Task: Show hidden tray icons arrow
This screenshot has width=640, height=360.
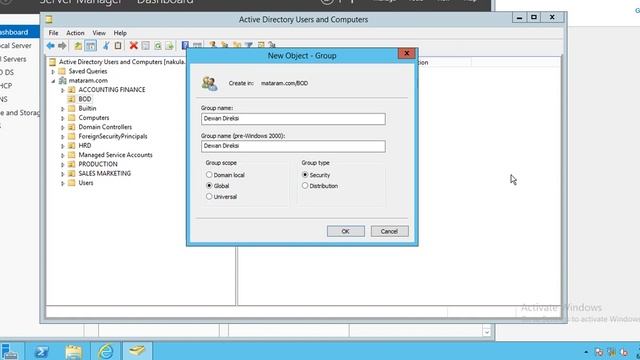Action: (586, 352)
